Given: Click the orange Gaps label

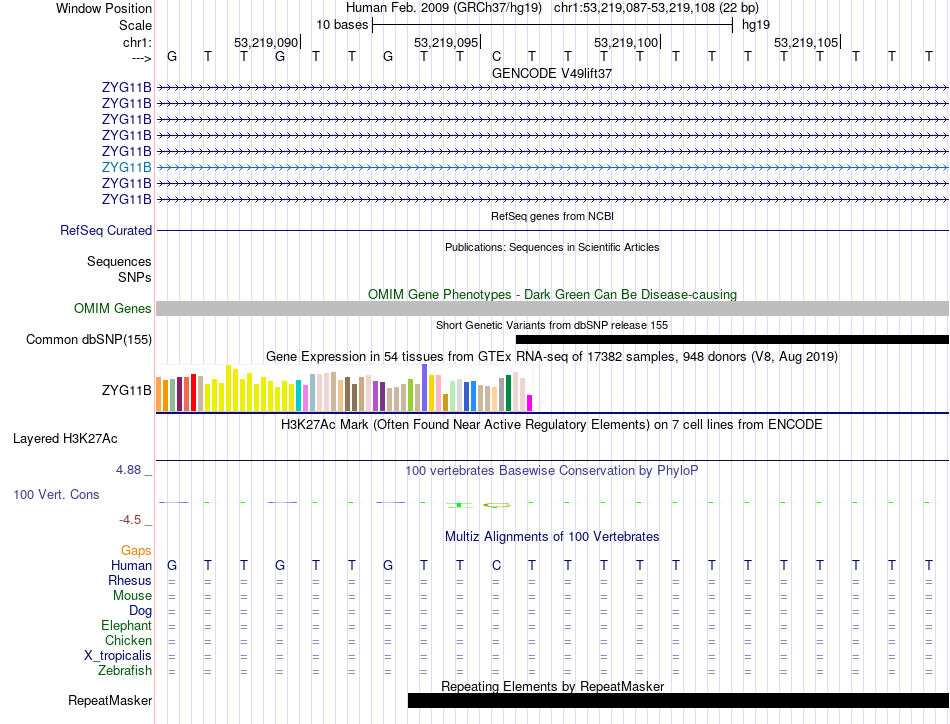Looking at the screenshot, I should 136,551.
